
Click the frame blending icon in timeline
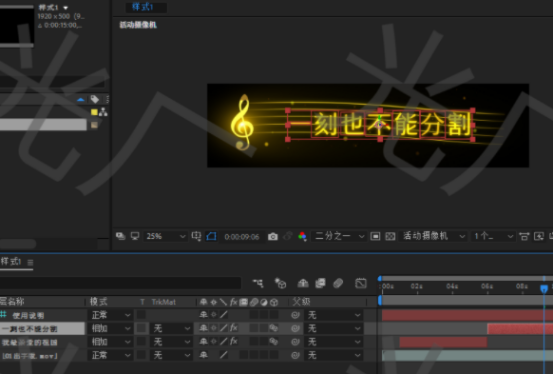click(320, 283)
